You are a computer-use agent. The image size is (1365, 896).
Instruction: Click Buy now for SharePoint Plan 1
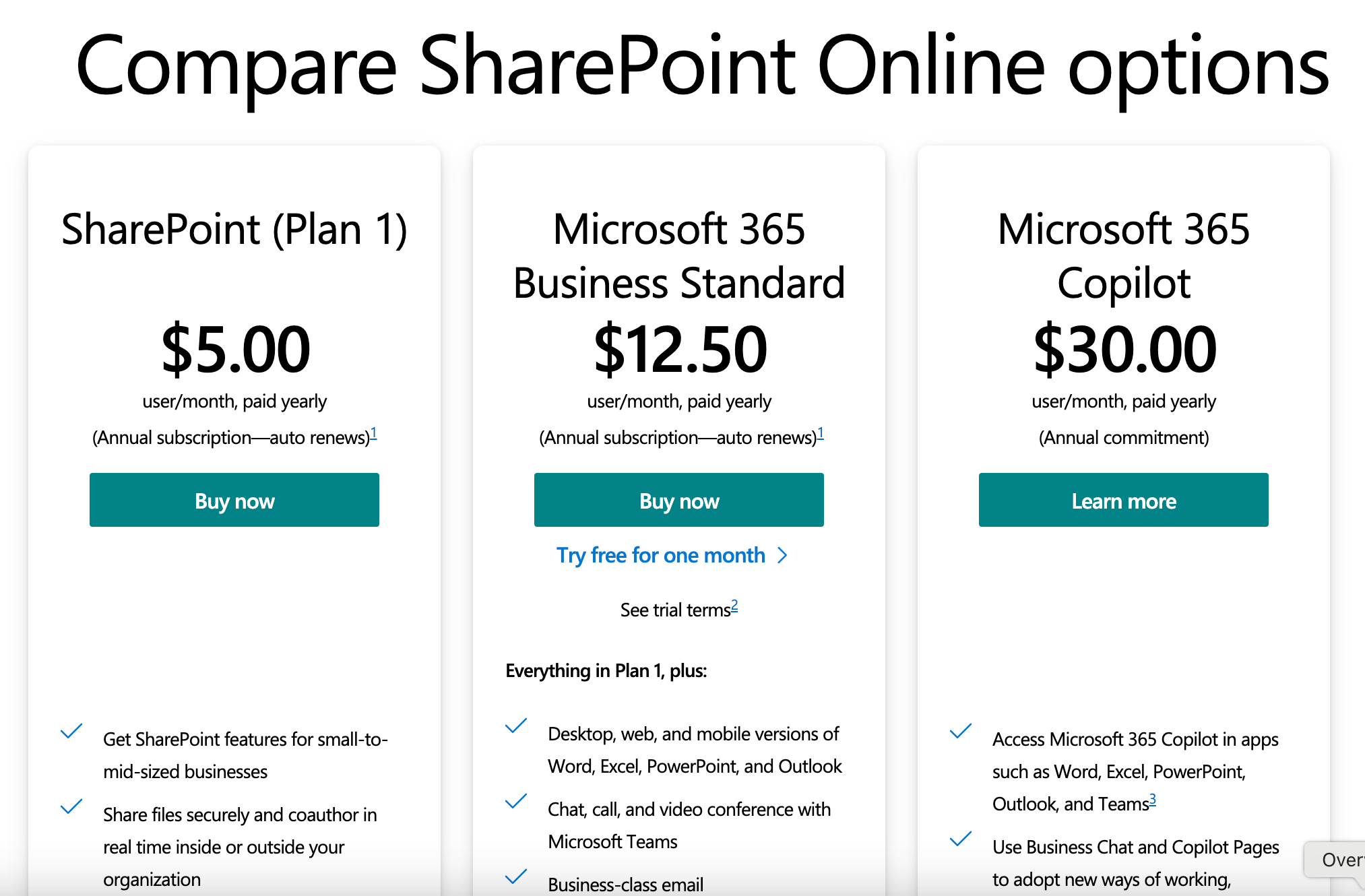click(x=234, y=500)
